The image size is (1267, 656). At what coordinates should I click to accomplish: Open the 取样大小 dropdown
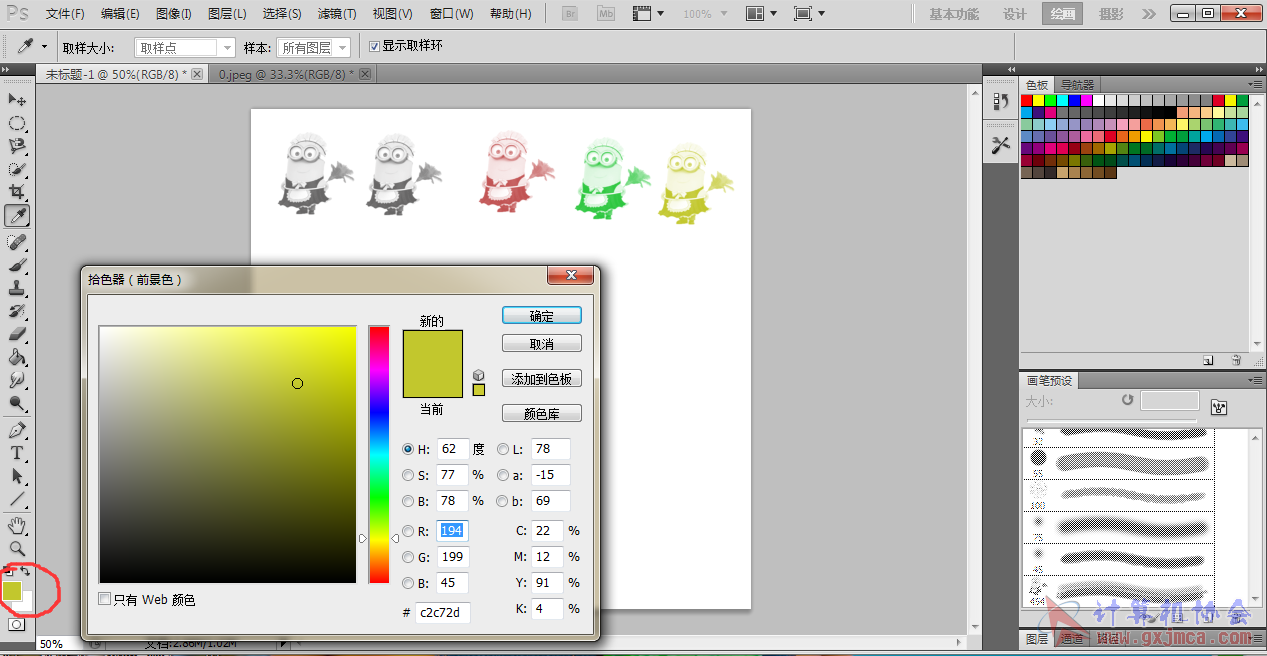184,47
